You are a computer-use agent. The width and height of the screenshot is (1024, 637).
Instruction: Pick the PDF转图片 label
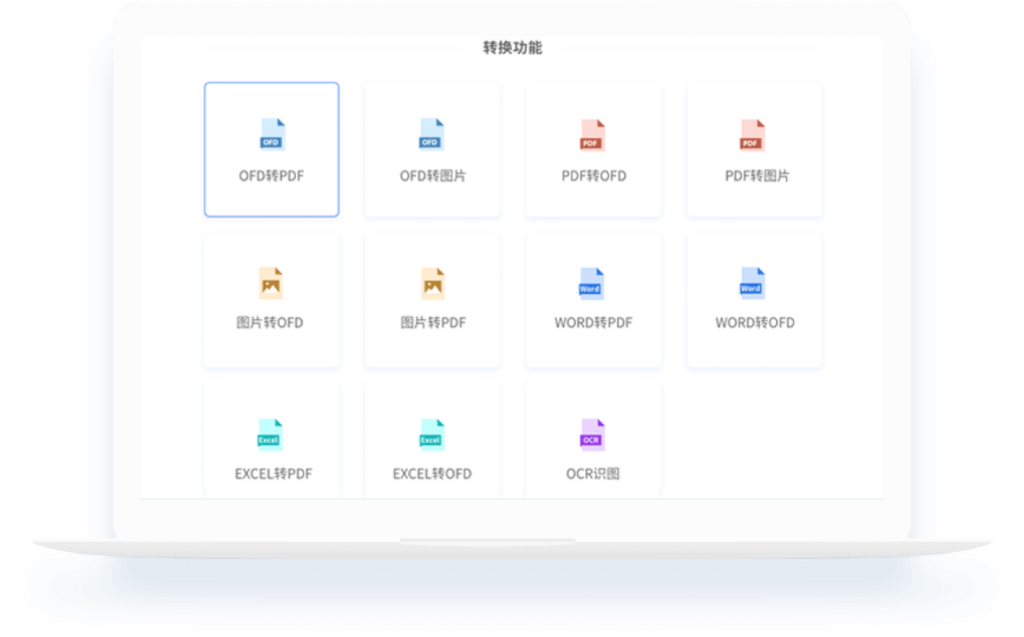point(757,176)
